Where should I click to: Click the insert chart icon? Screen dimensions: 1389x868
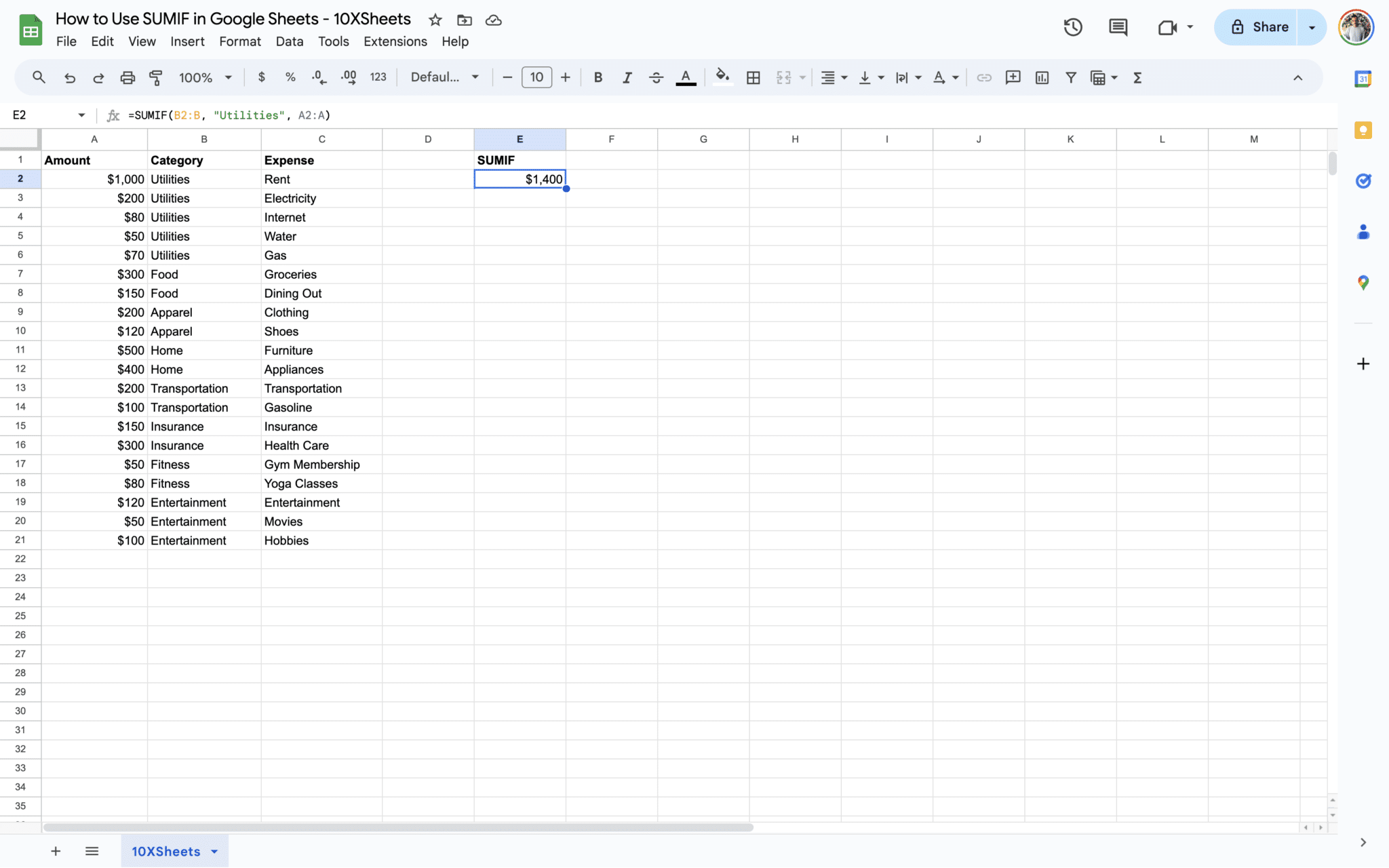coord(1042,77)
